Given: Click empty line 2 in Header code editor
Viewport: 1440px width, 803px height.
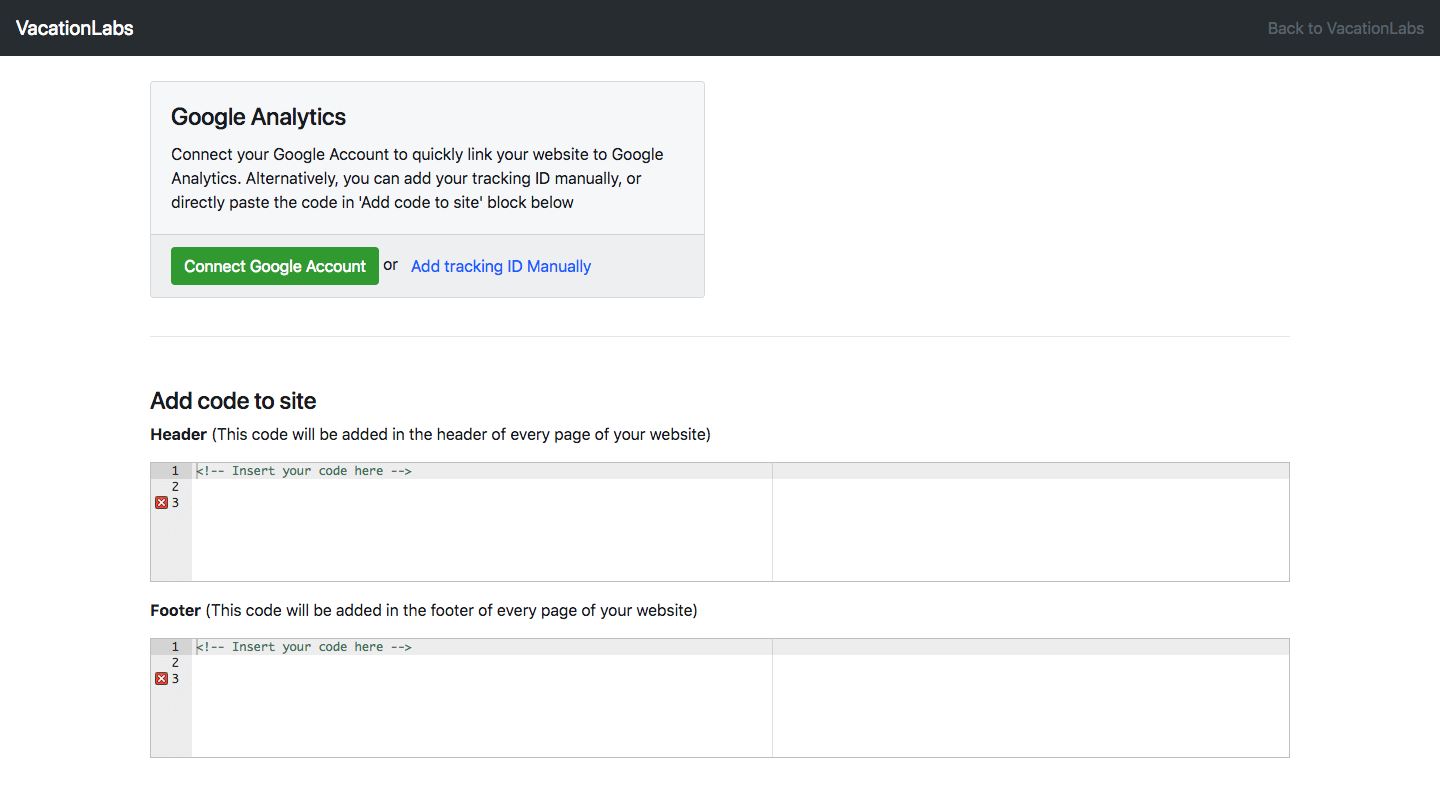Looking at the screenshot, I should point(480,487).
